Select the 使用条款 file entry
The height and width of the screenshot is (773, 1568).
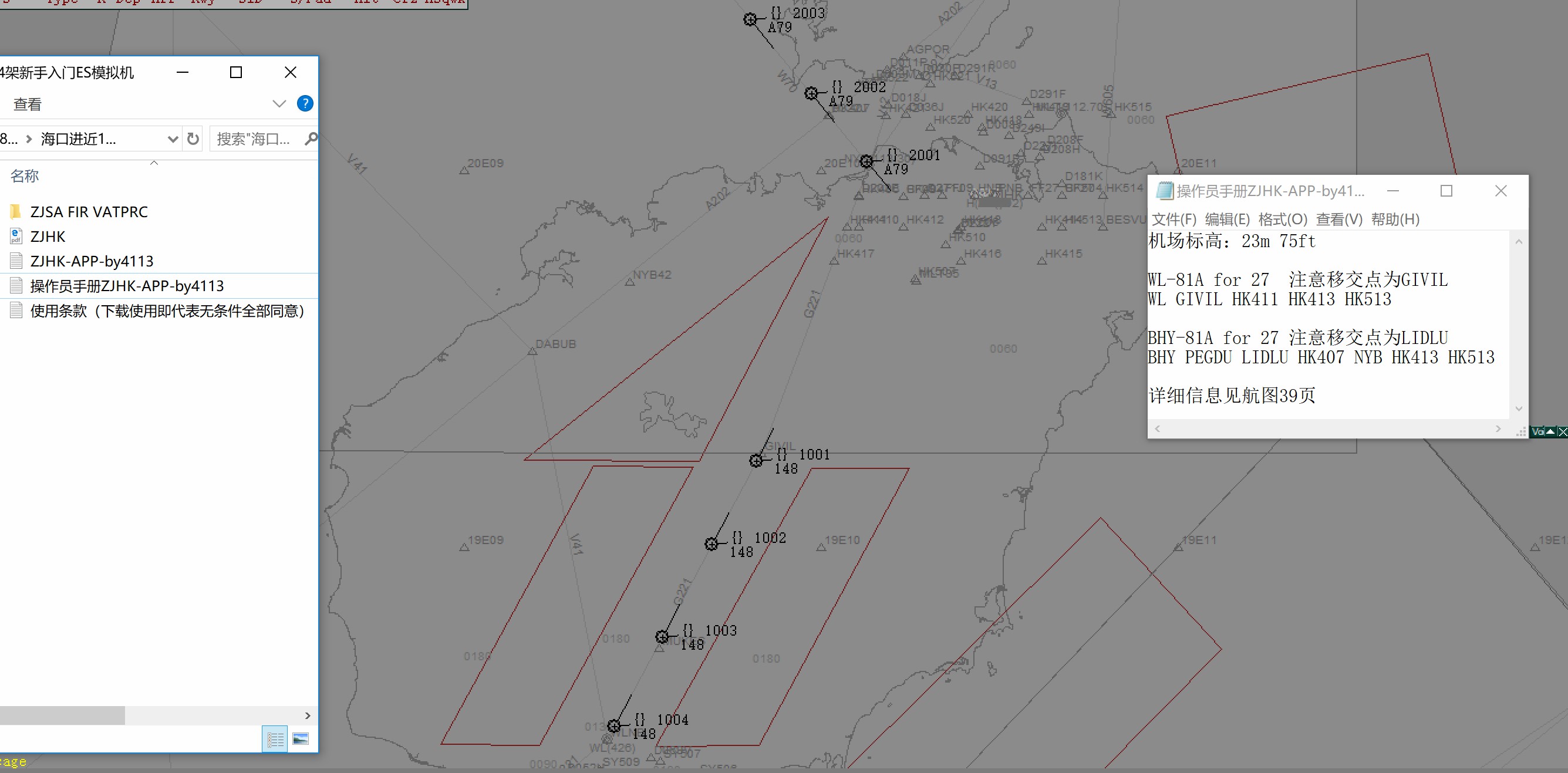tap(164, 310)
